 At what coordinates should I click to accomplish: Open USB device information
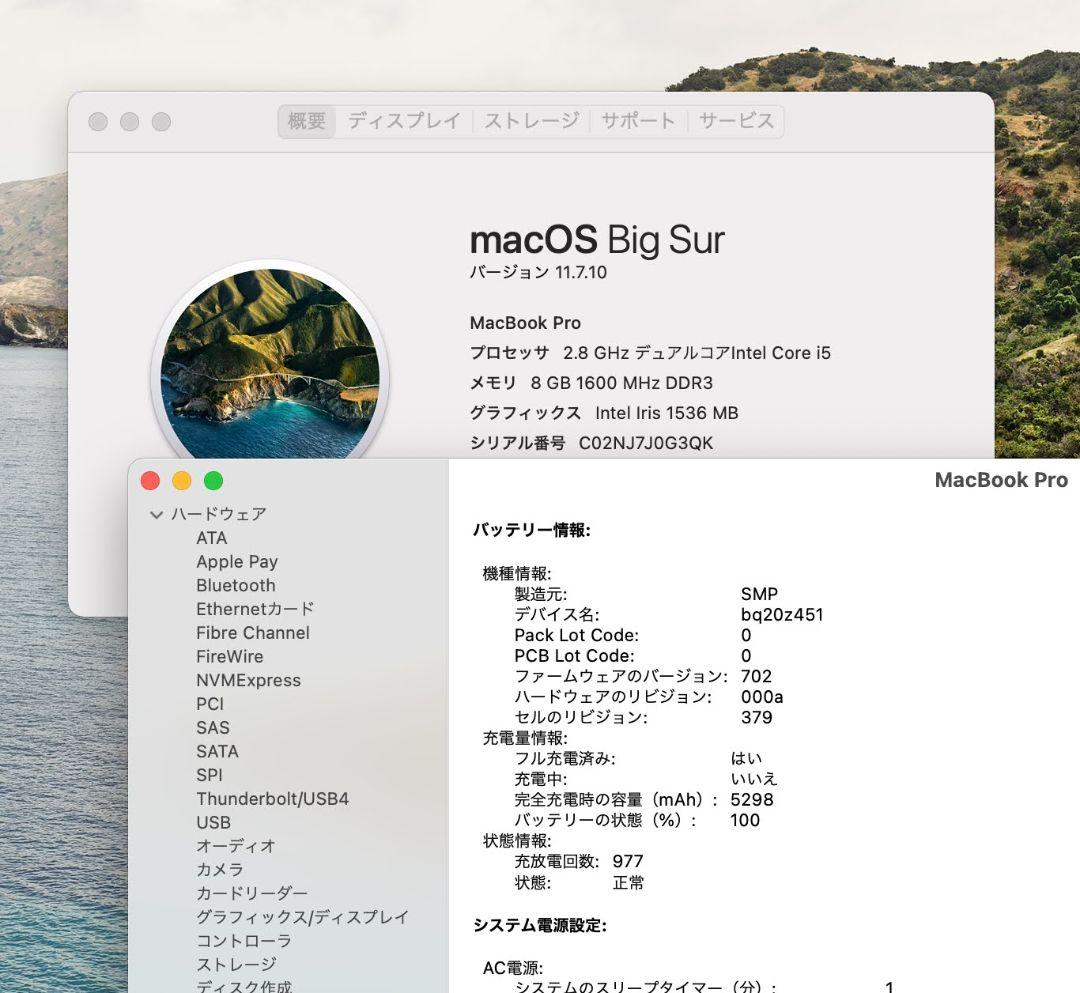pos(213,823)
